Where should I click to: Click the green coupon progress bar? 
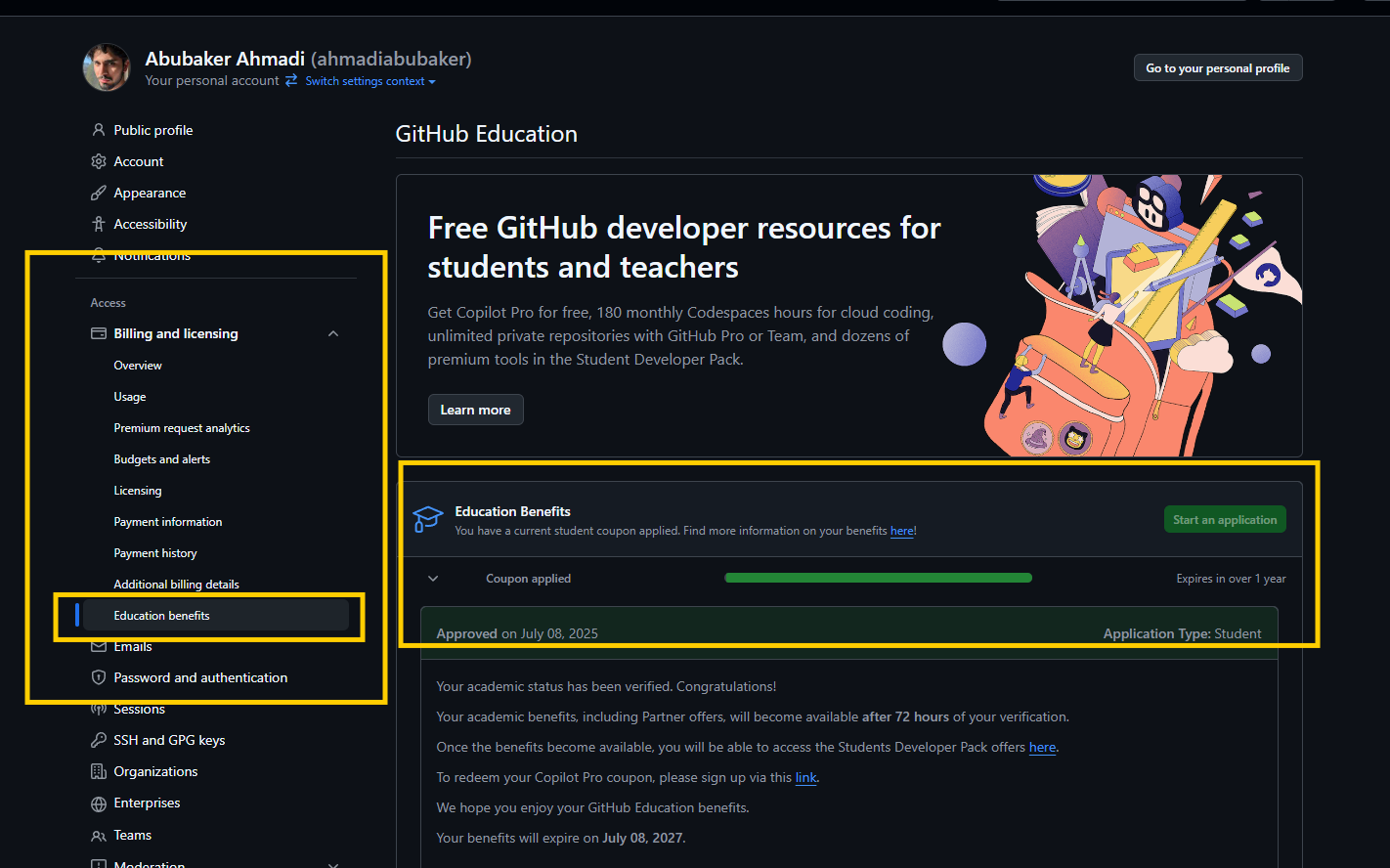coord(878,579)
